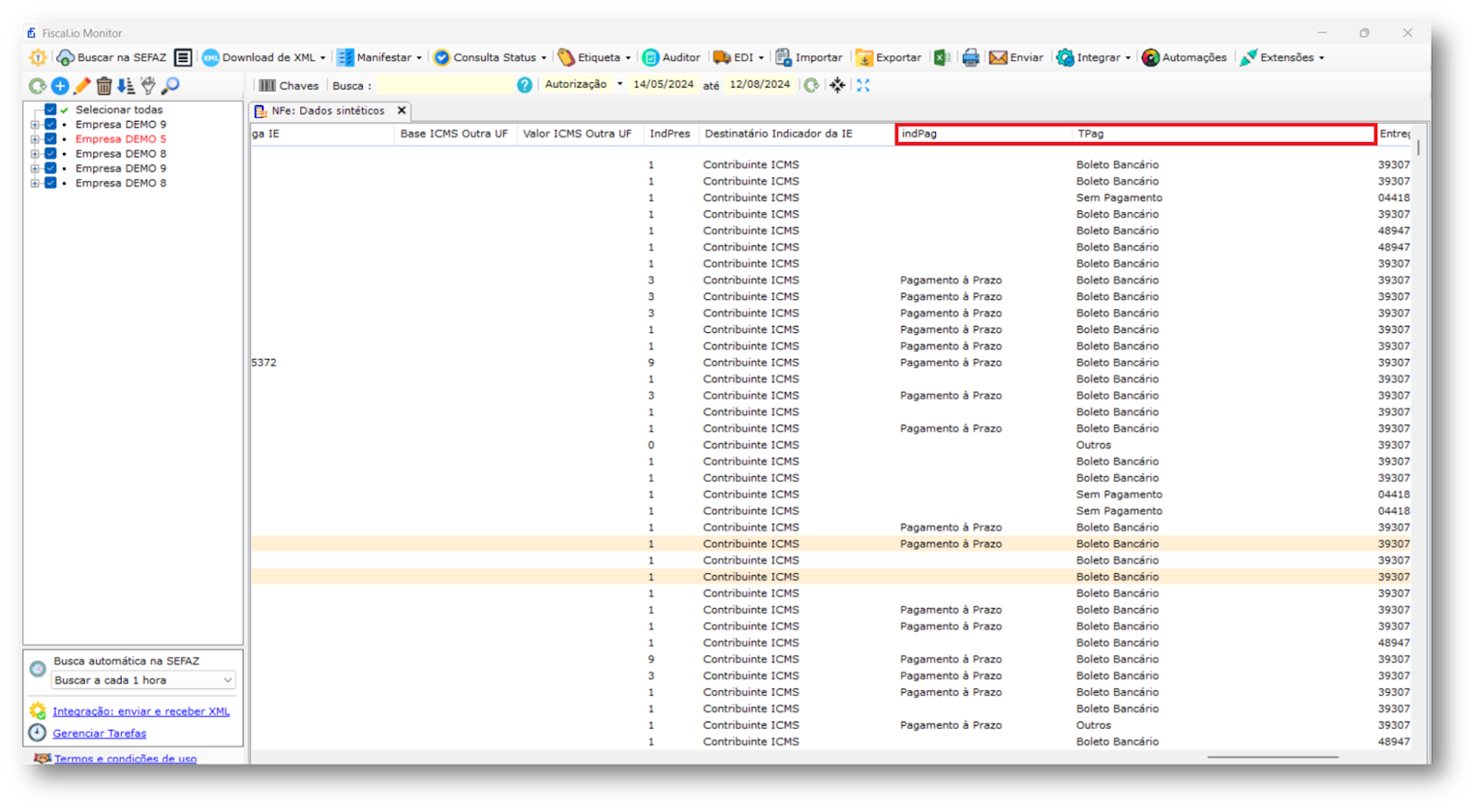1477x812 pixels.
Task: Uncheck the Empresa DEMO 5 checkbox
Action: [51, 139]
